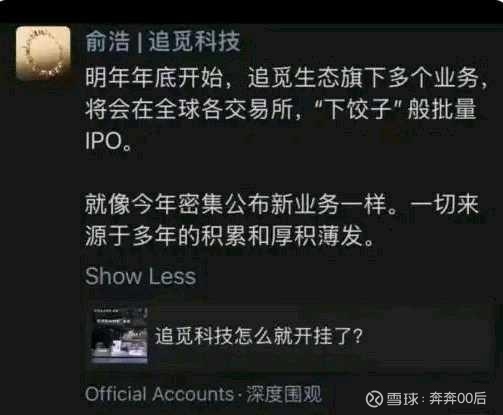Collapse the post with Show Less
Image resolution: width=503 pixels, height=415 pixels.
140,276
